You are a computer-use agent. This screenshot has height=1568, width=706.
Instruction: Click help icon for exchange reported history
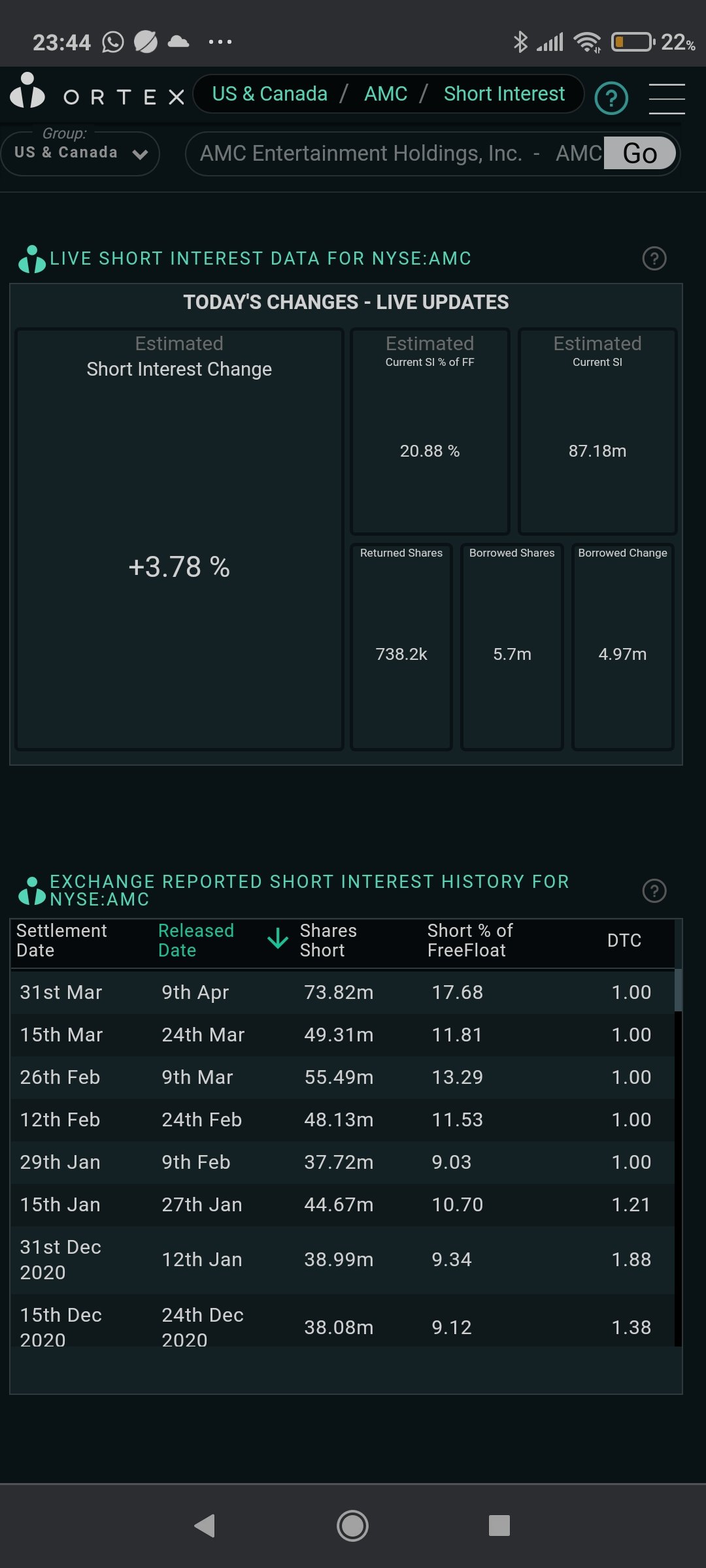tap(654, 890)
